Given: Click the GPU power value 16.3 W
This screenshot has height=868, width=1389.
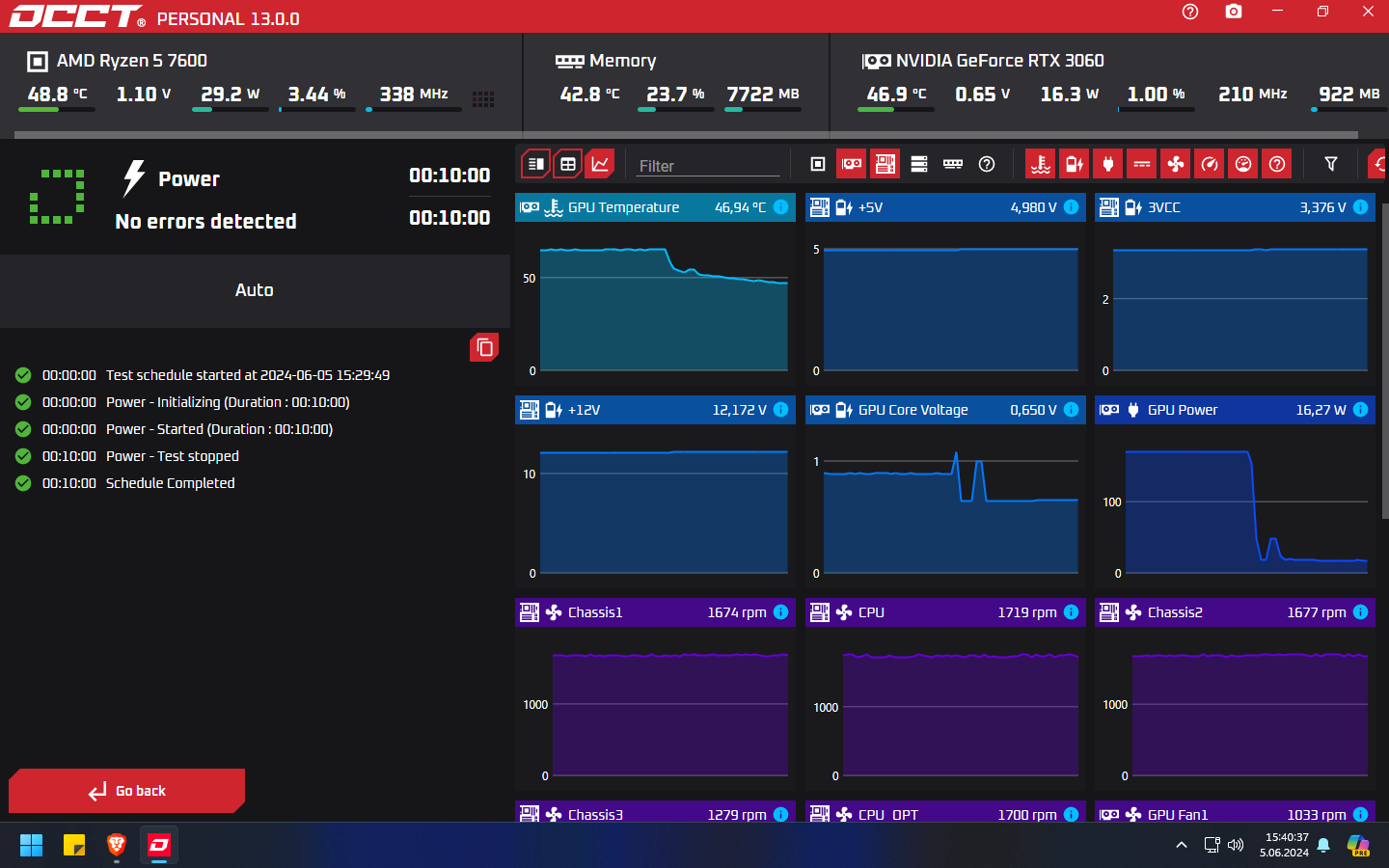Looking at the screenshot, I should pyautogui.click(x=1069, y=95).
